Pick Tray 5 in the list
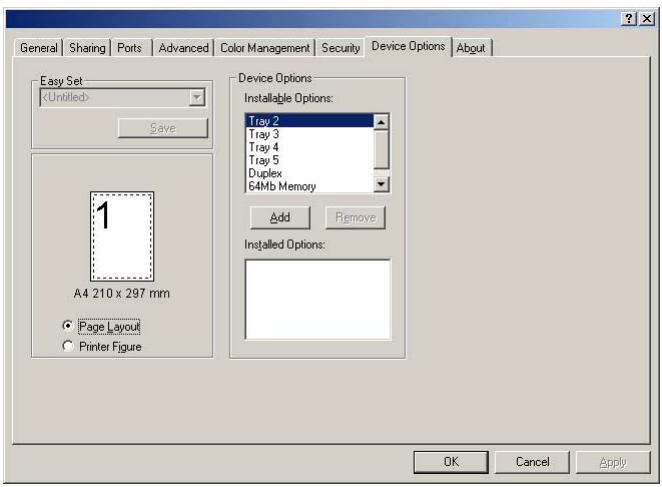Image resolution: width=662 pixels, height=487 pixels. 309,160
